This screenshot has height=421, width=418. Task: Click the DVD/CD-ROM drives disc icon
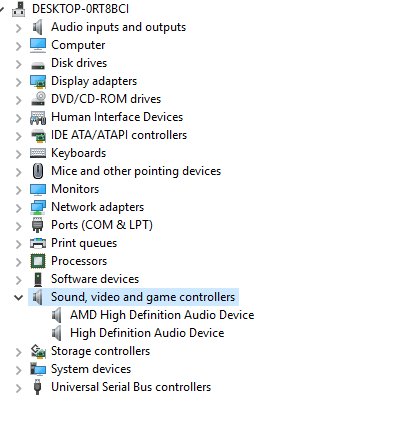[x=38, y=99]
